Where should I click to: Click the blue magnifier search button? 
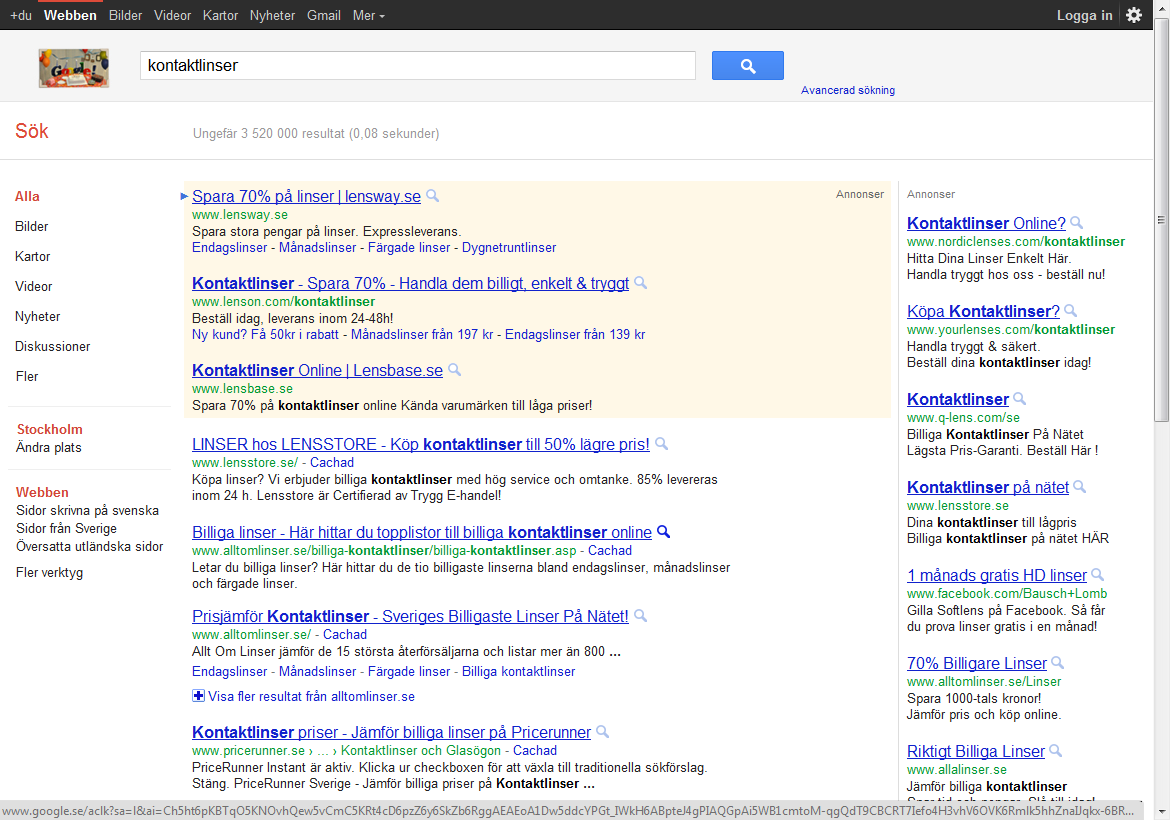click(x=748, y=66)
